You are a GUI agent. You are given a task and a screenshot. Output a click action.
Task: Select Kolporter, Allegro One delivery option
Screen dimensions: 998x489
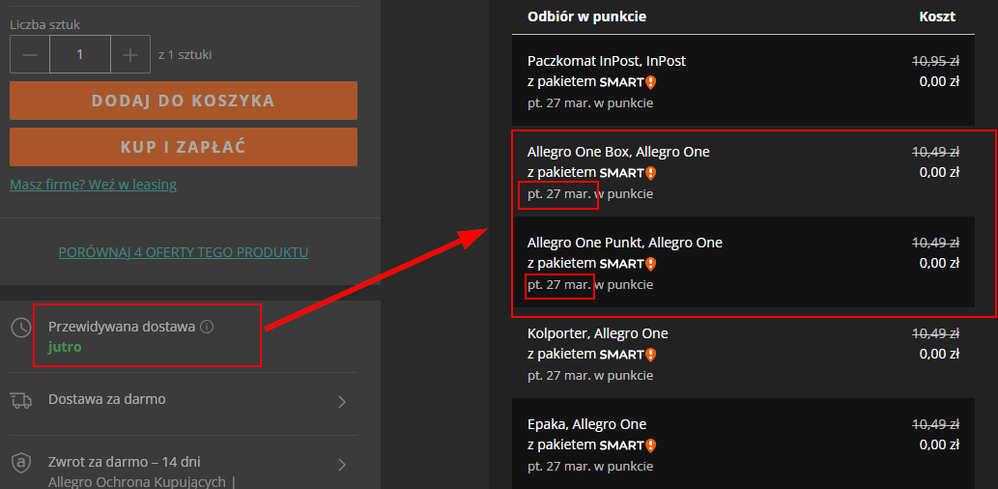[x=598, y=333]
